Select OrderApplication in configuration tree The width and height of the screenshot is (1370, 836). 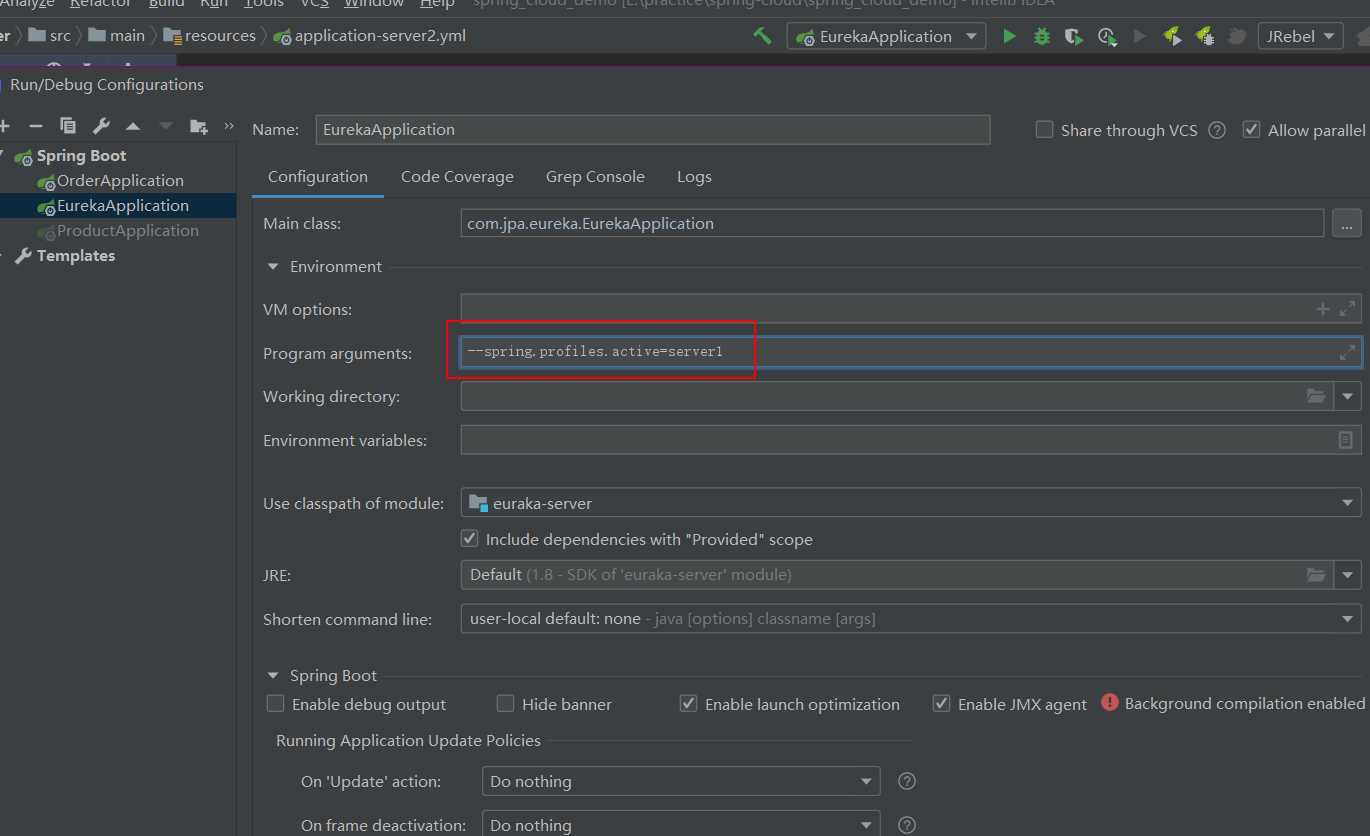tap(120, 181)
